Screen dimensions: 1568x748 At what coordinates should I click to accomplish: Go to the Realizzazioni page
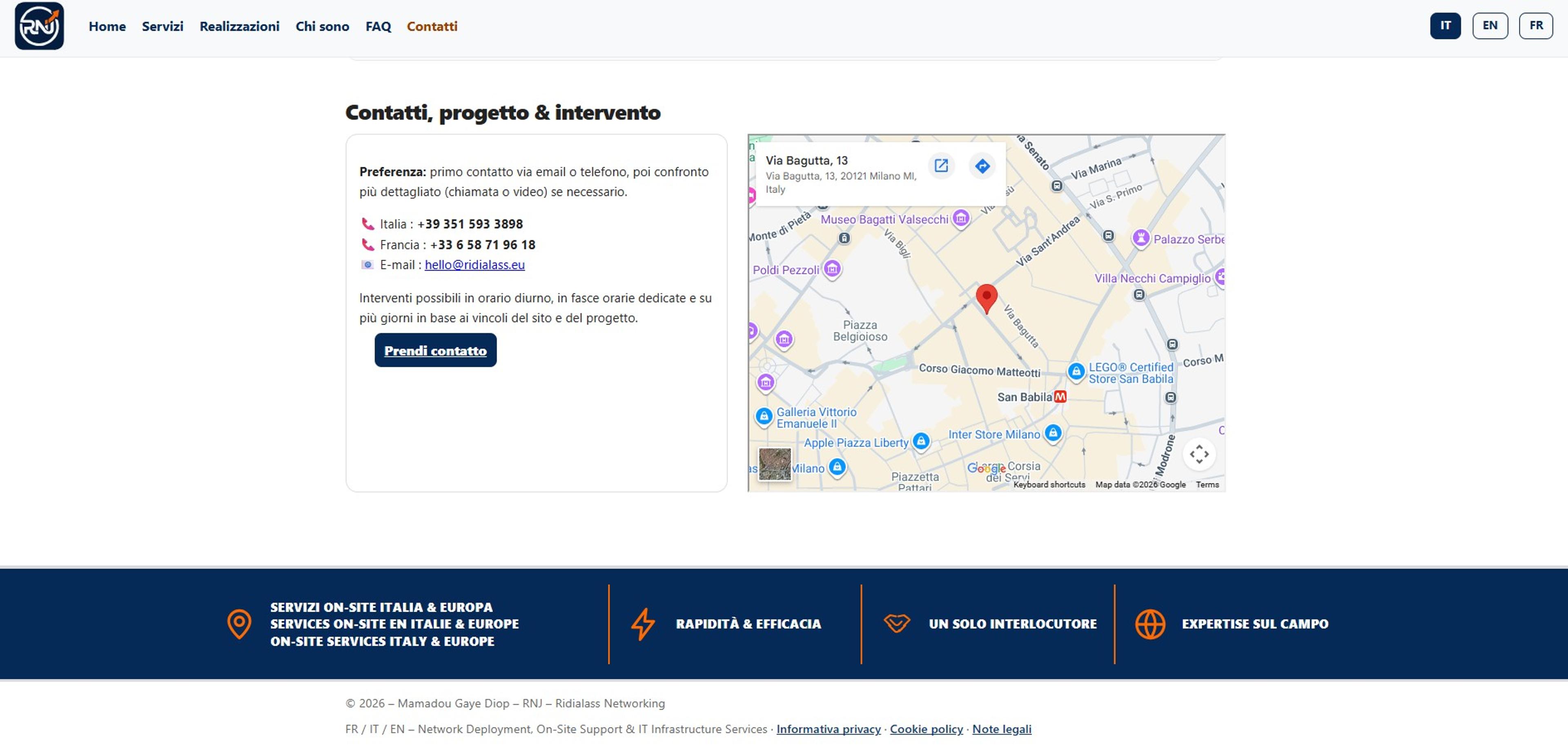click(x=239, y=26)
